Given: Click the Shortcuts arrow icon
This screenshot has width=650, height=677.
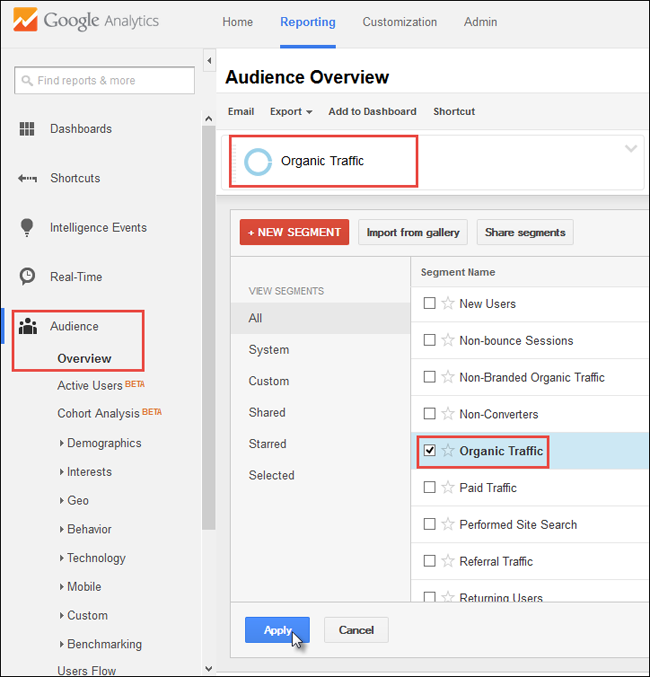Looking at the screenshot, I should click(28, 178).
